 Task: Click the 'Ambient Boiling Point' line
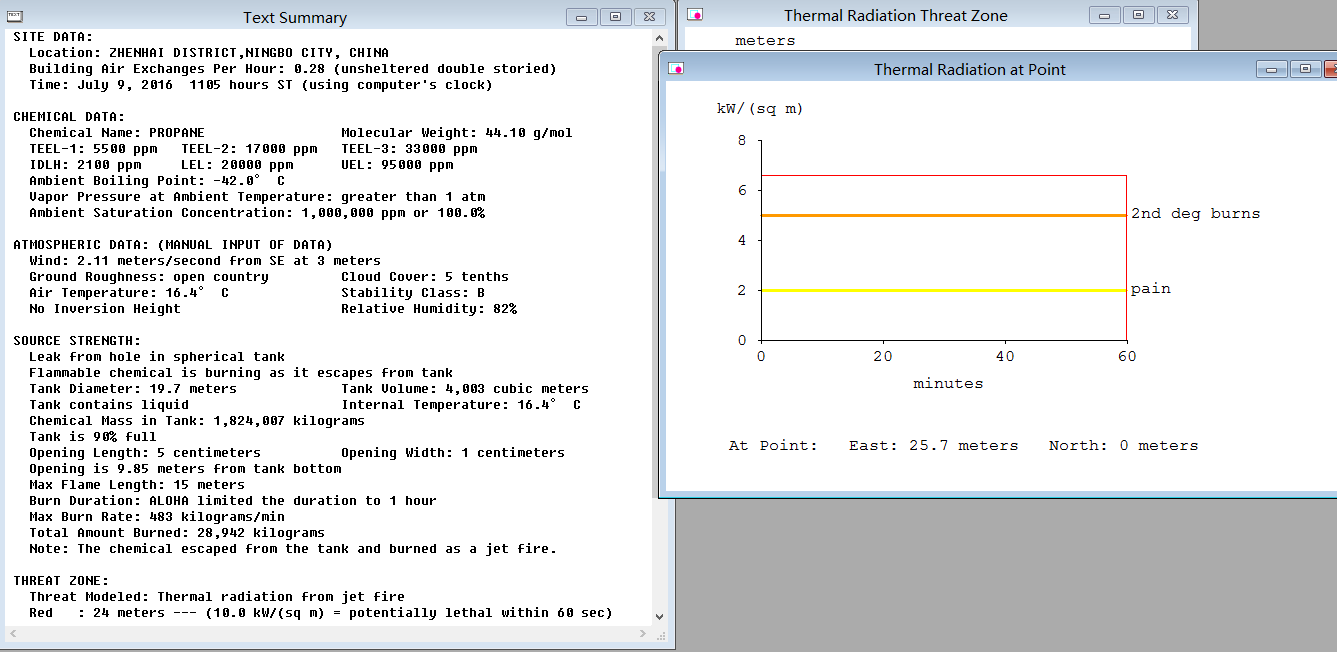157,181
